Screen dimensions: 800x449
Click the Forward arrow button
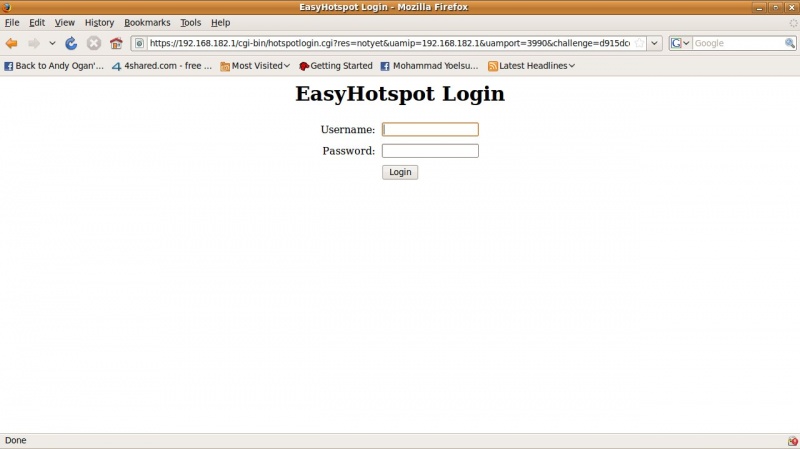coord(34,43)
